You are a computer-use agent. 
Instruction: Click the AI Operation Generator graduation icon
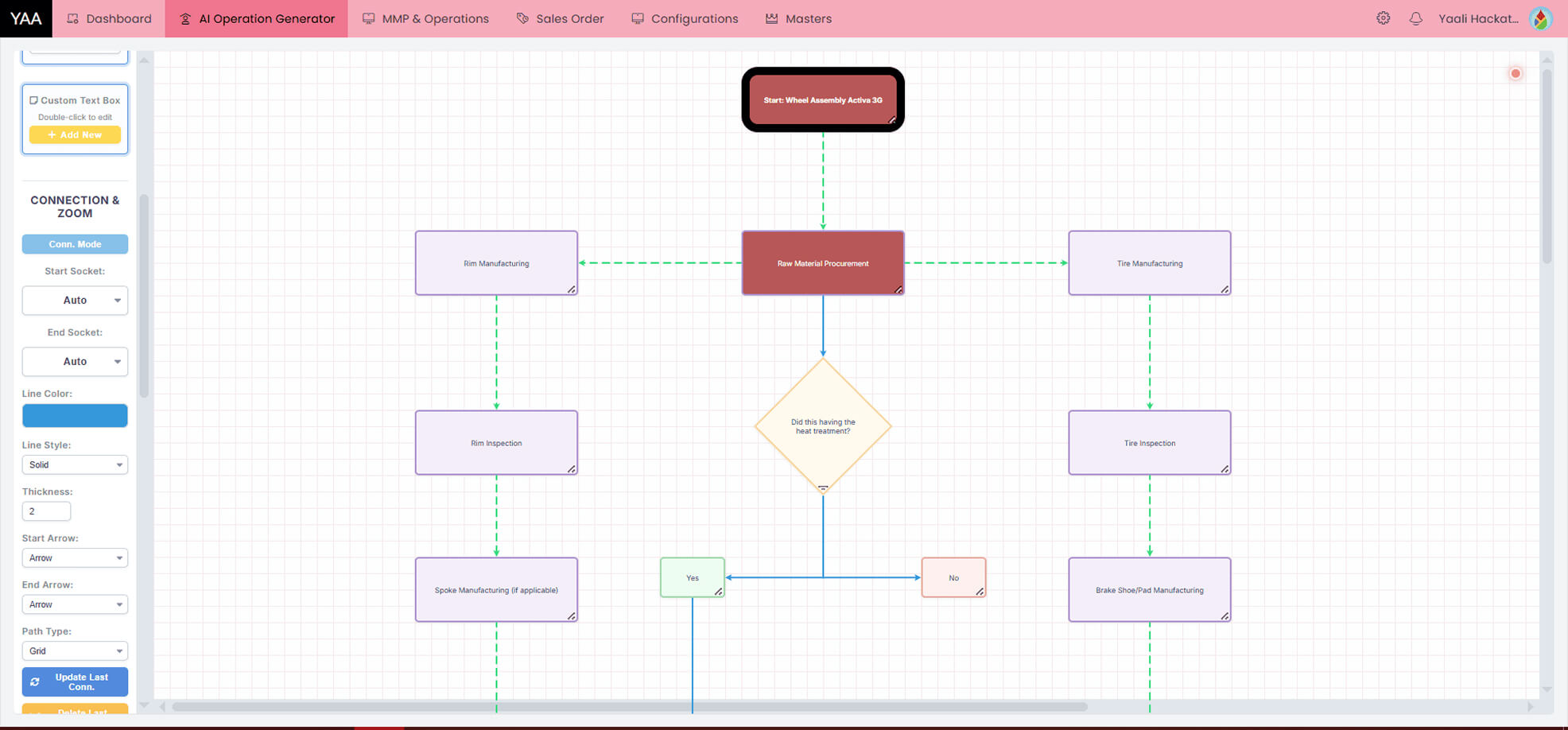(186, 17)
